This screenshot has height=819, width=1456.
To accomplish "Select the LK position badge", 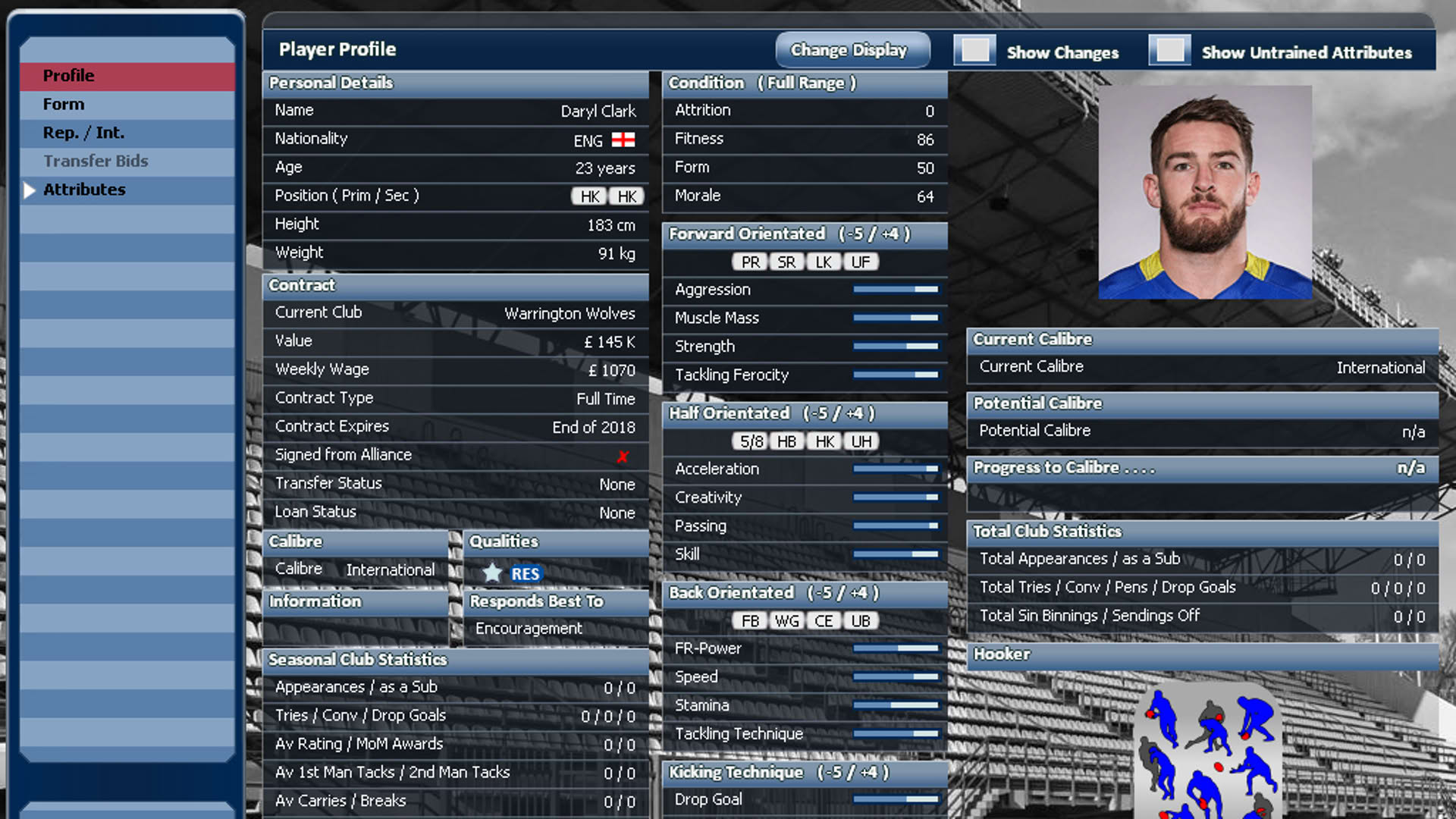I will (x=824, y=262).
